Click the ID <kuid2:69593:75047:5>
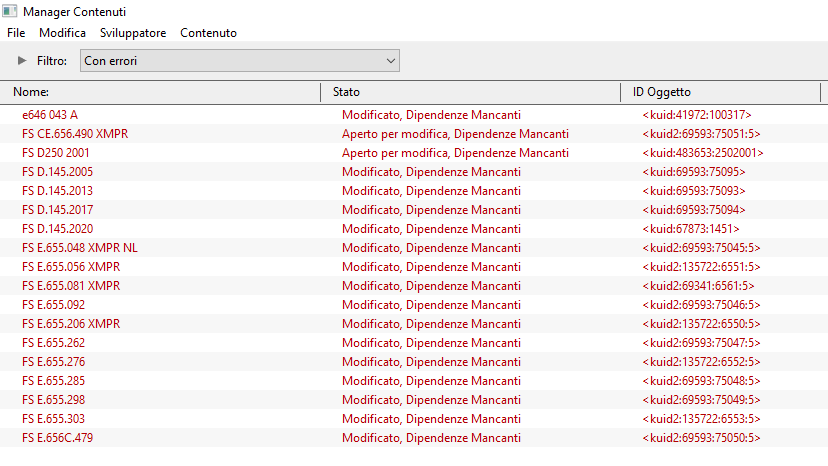The height and width of the screenshot is (466, 828). [701, 343]
